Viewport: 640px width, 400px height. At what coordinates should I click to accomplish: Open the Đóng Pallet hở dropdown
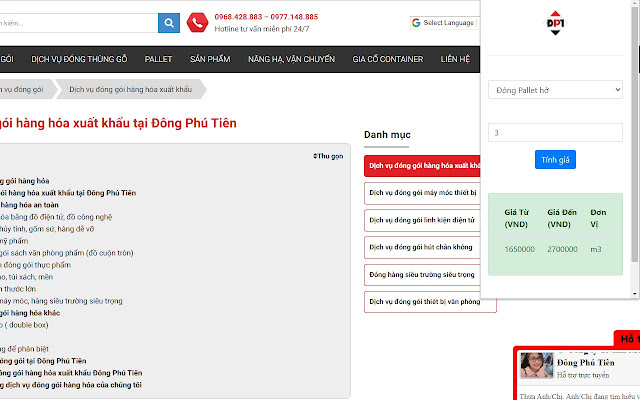pos(555,90)
